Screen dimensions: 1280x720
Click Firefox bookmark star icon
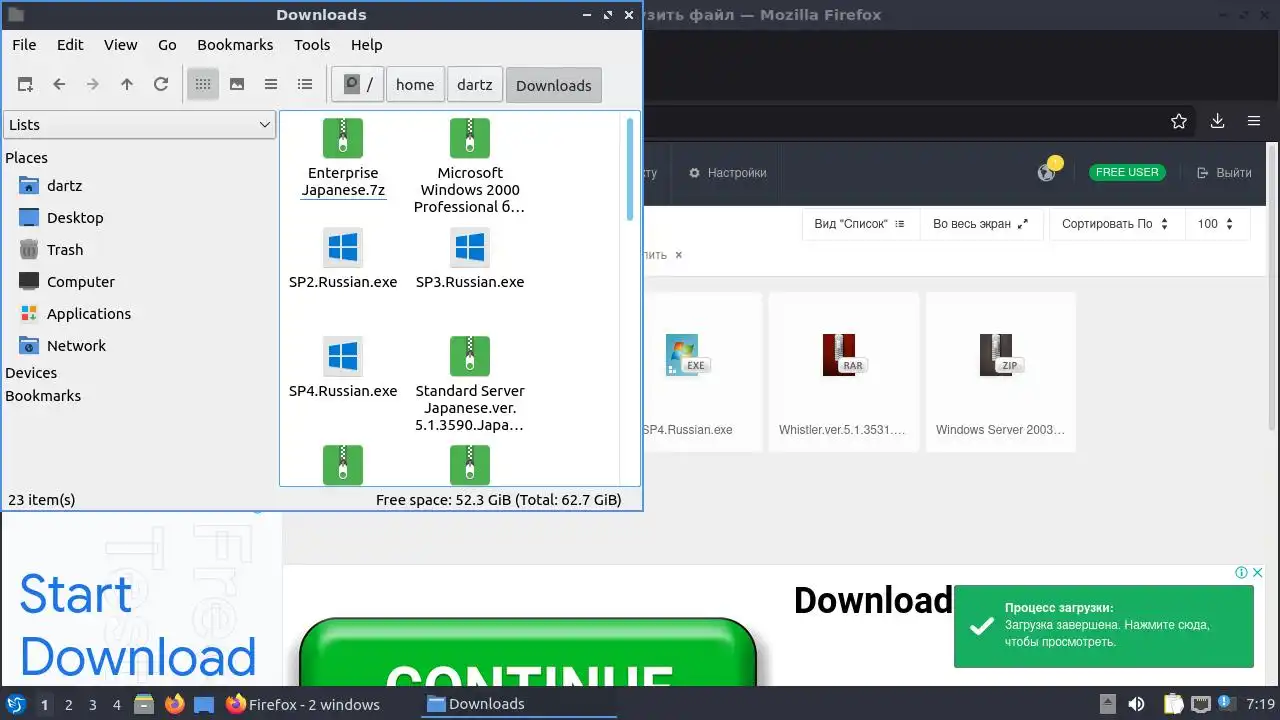[1179, 121]
